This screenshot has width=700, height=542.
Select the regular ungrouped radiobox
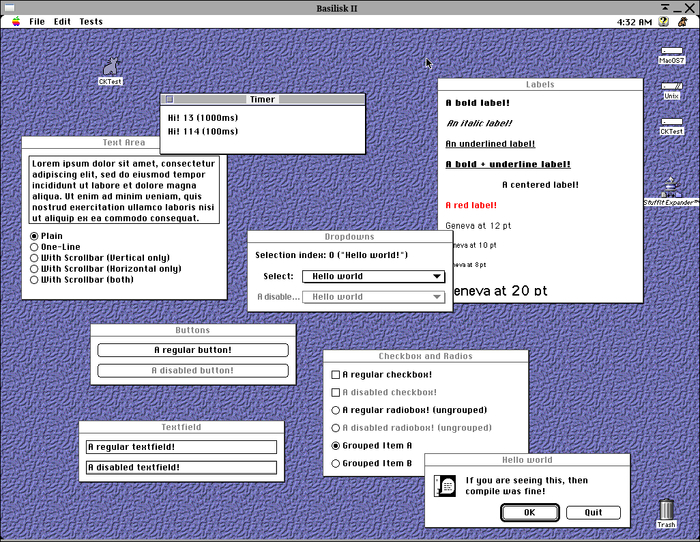pyautogui.click(x=335, y=410)
